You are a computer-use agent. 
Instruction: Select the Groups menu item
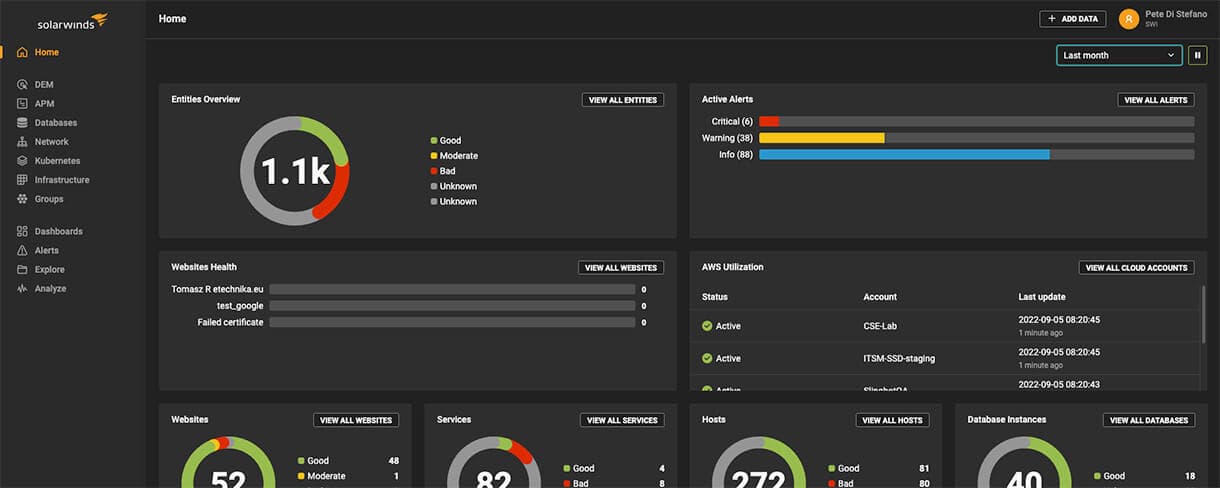tap(49, 199)
